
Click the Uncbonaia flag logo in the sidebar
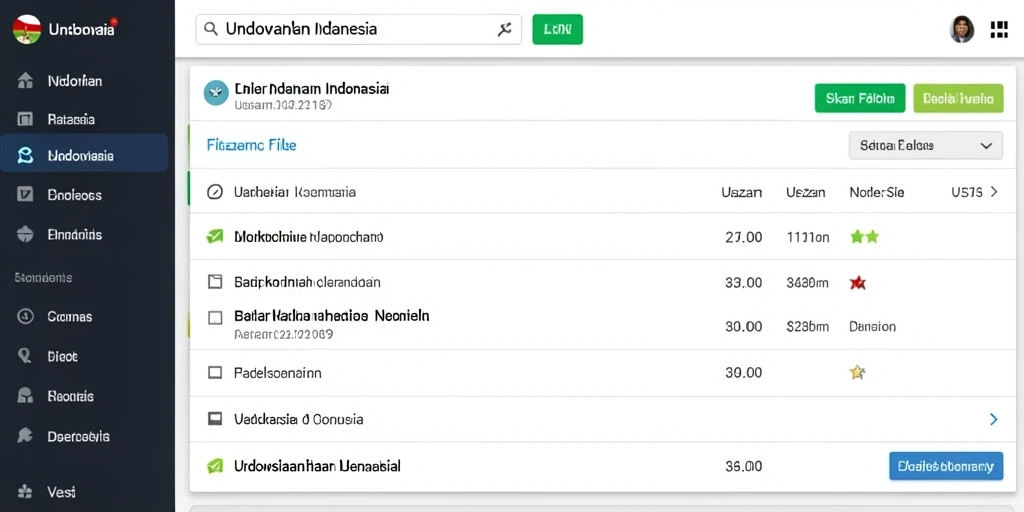coord(27,29)
